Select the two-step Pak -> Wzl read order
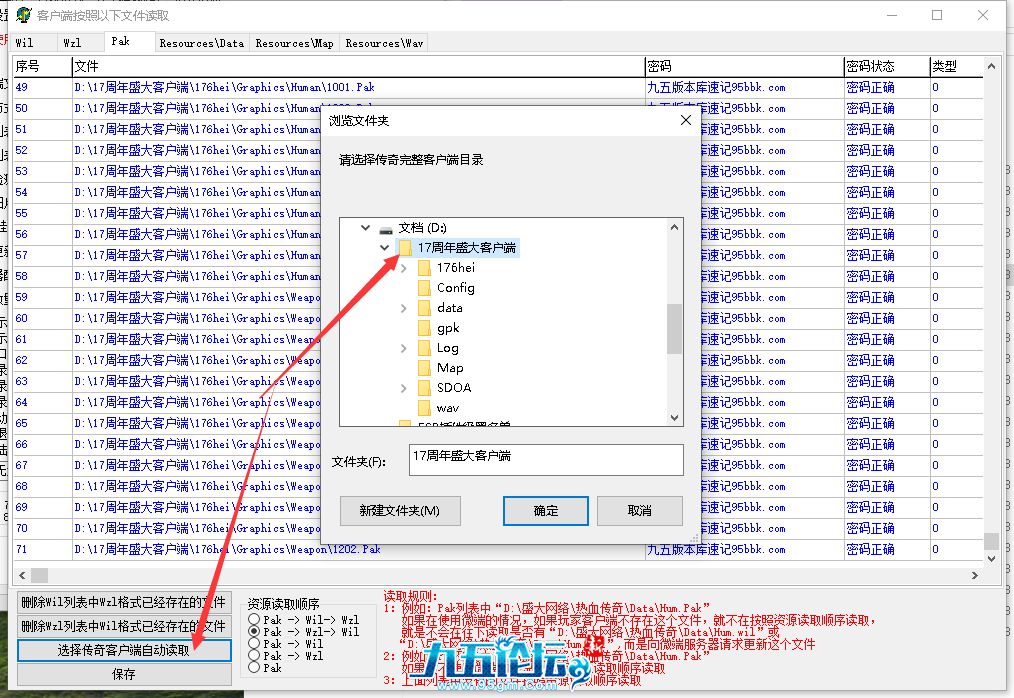1014x698 pixels. pyautogui.click(x=254, y=655)
